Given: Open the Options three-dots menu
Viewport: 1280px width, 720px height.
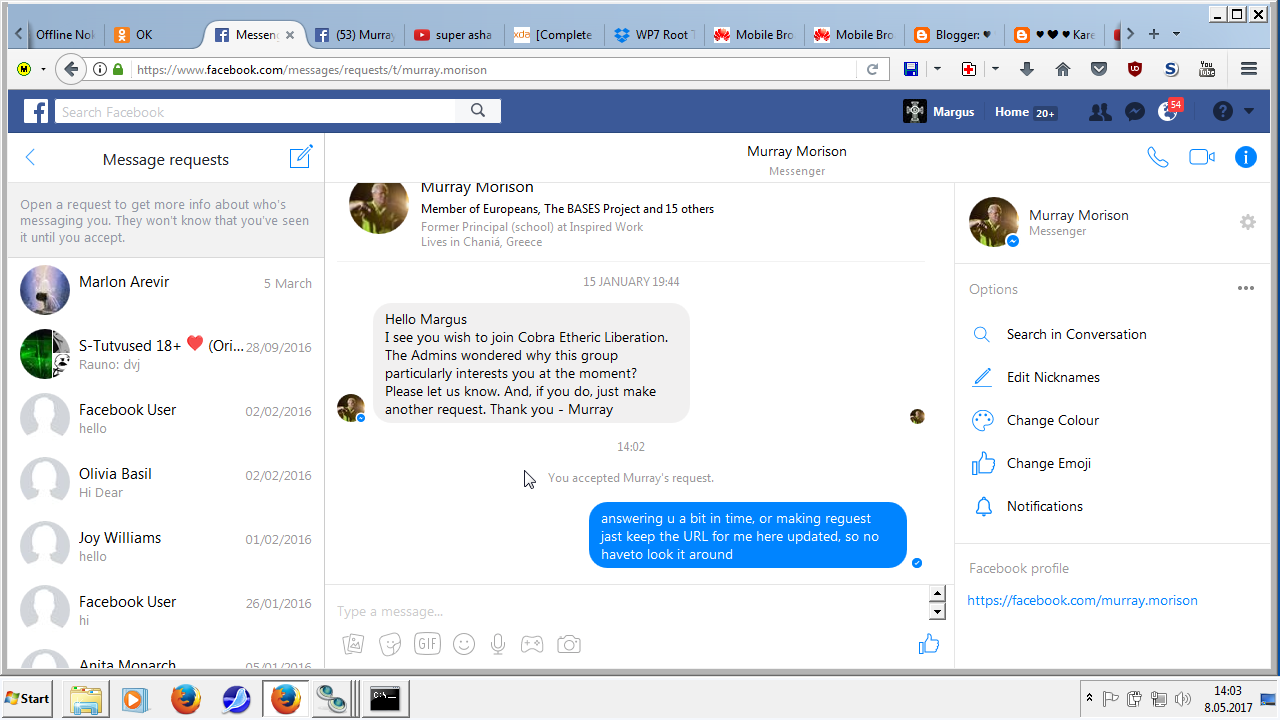Looking at the screenshot, I should 1245,288.
